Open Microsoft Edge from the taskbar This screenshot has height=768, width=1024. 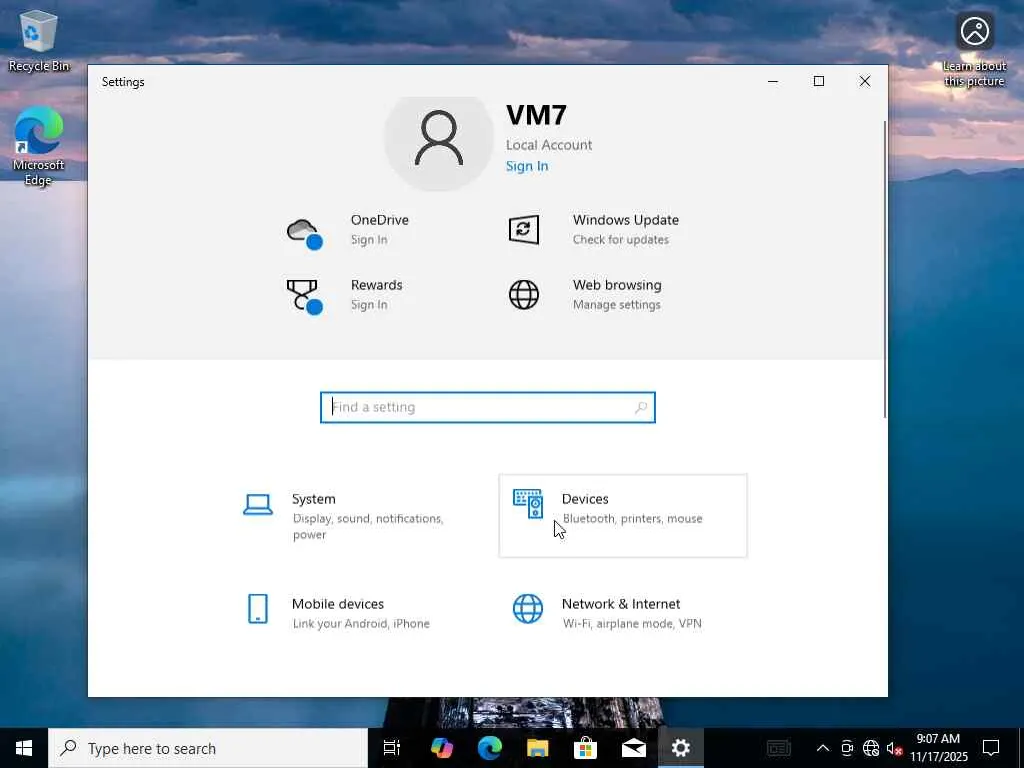489,748
